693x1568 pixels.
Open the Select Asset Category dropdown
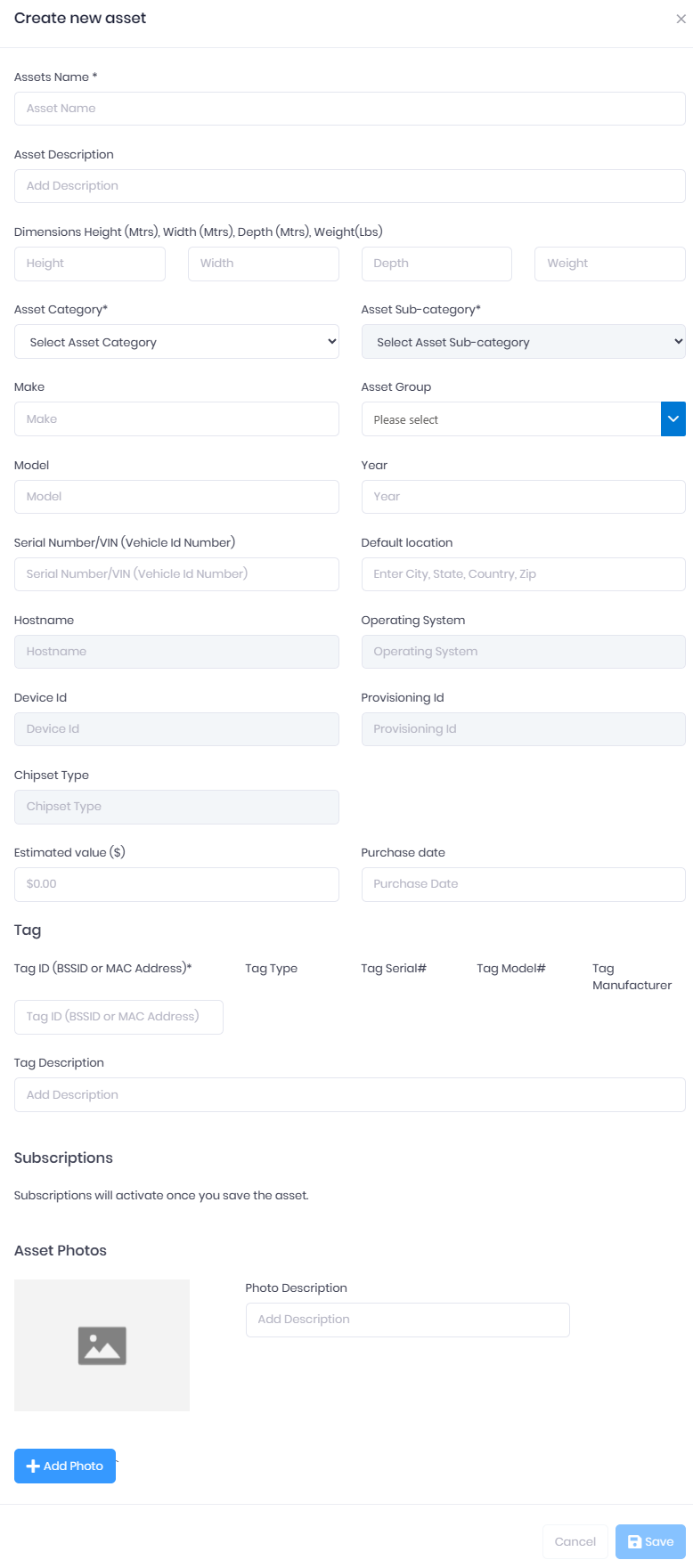[176, 342]
